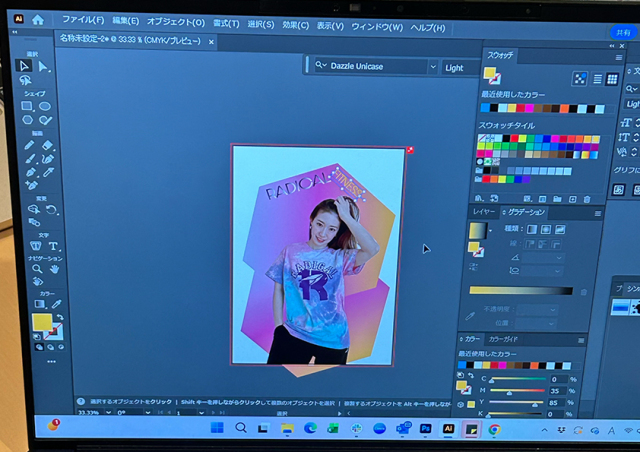Choose the Ellipse shape tool
Screen dimensions: 640x452
tap(44, 106)
